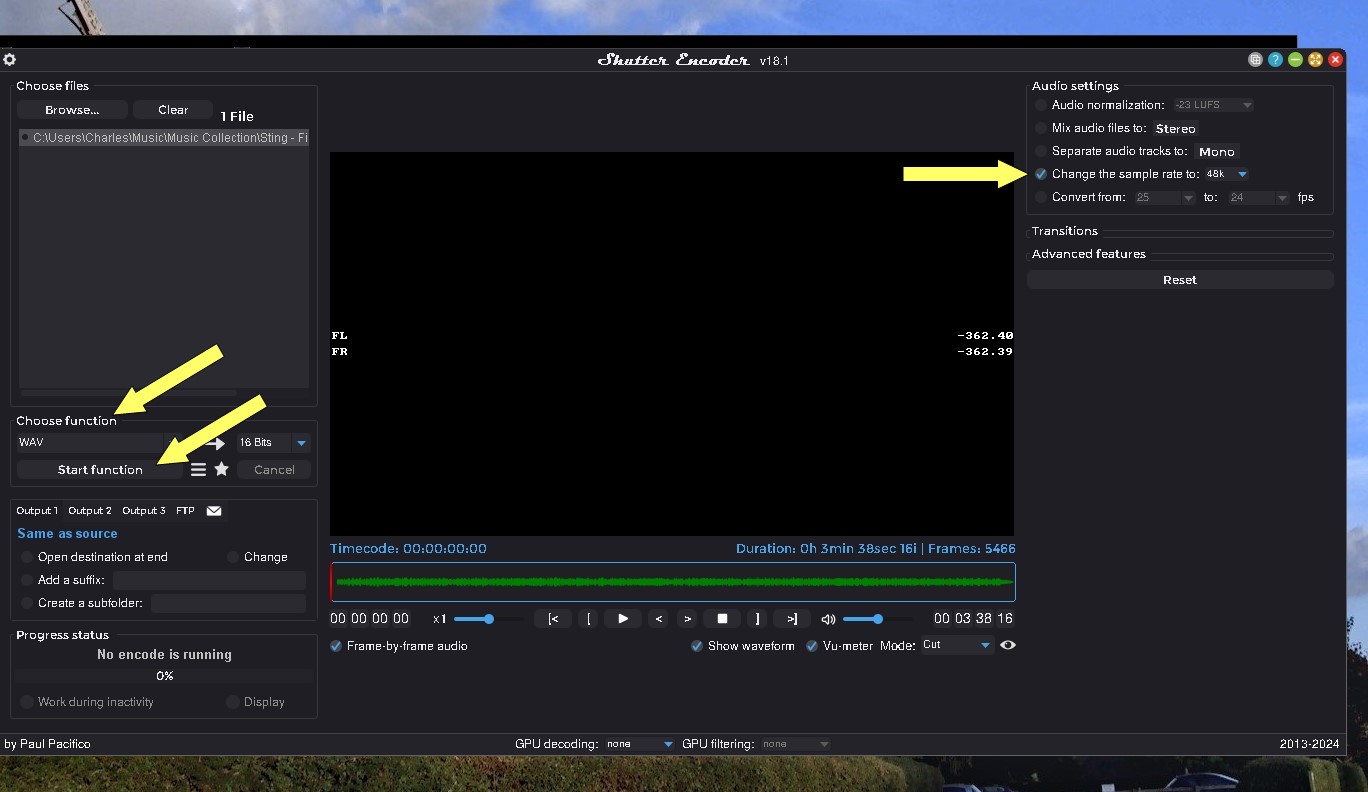Open the convert to 24 fps dropdown
Viewport: 1368px width, 792px height.
(1258, 197)
